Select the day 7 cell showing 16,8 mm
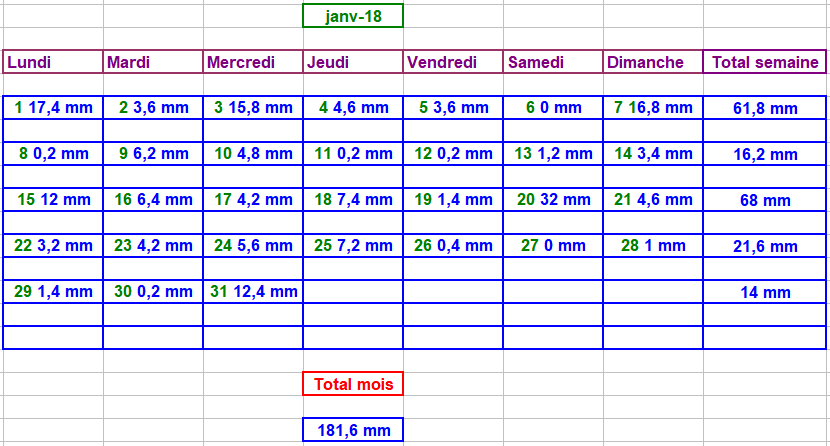830x446 pixels. (x=653, y=107)
